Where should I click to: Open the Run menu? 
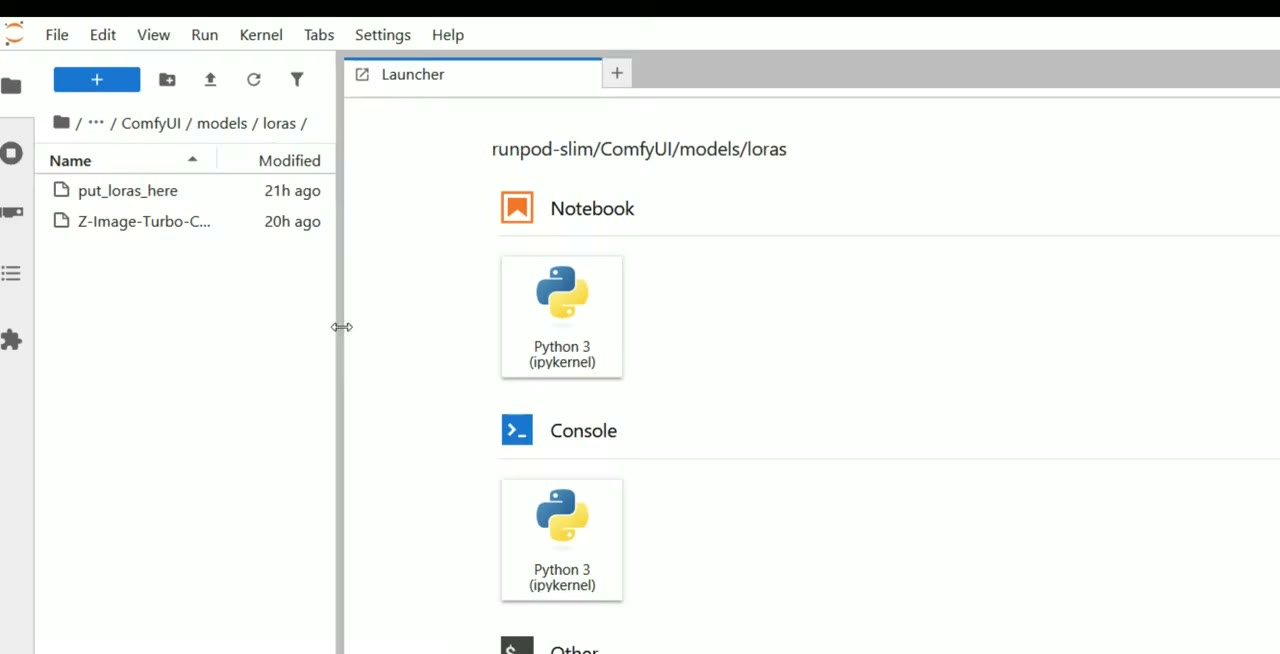pos(205,35)
